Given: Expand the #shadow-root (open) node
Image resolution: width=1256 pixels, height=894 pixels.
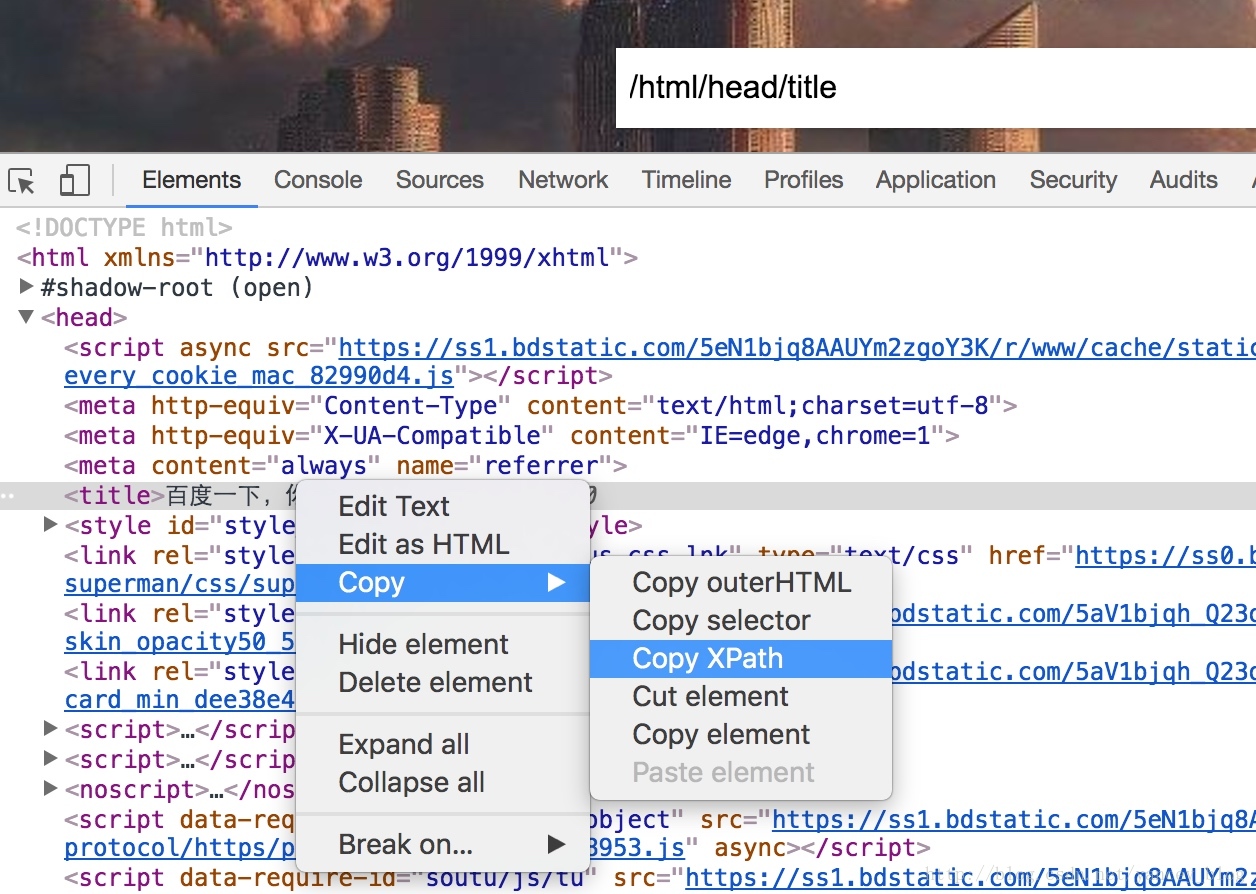Looking at the screenshot, I should [x=26, y=287].
